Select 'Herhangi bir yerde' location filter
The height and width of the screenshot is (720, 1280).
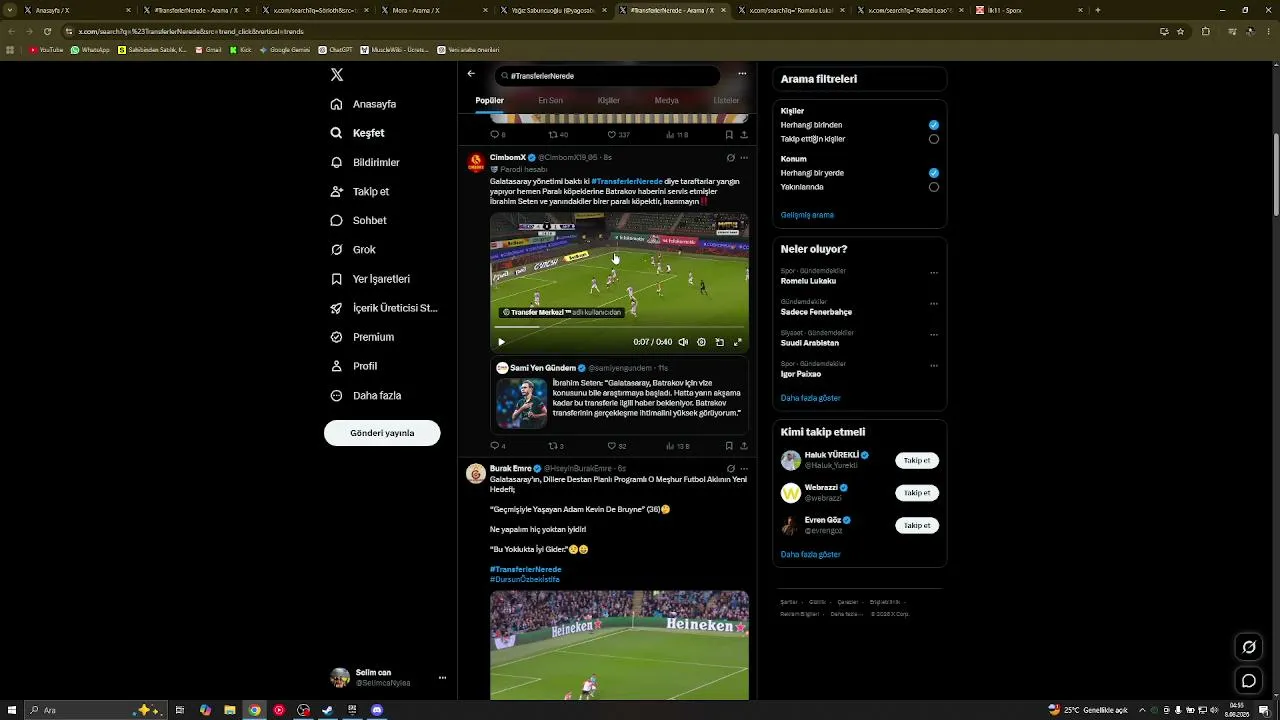[x=934, y=173]
